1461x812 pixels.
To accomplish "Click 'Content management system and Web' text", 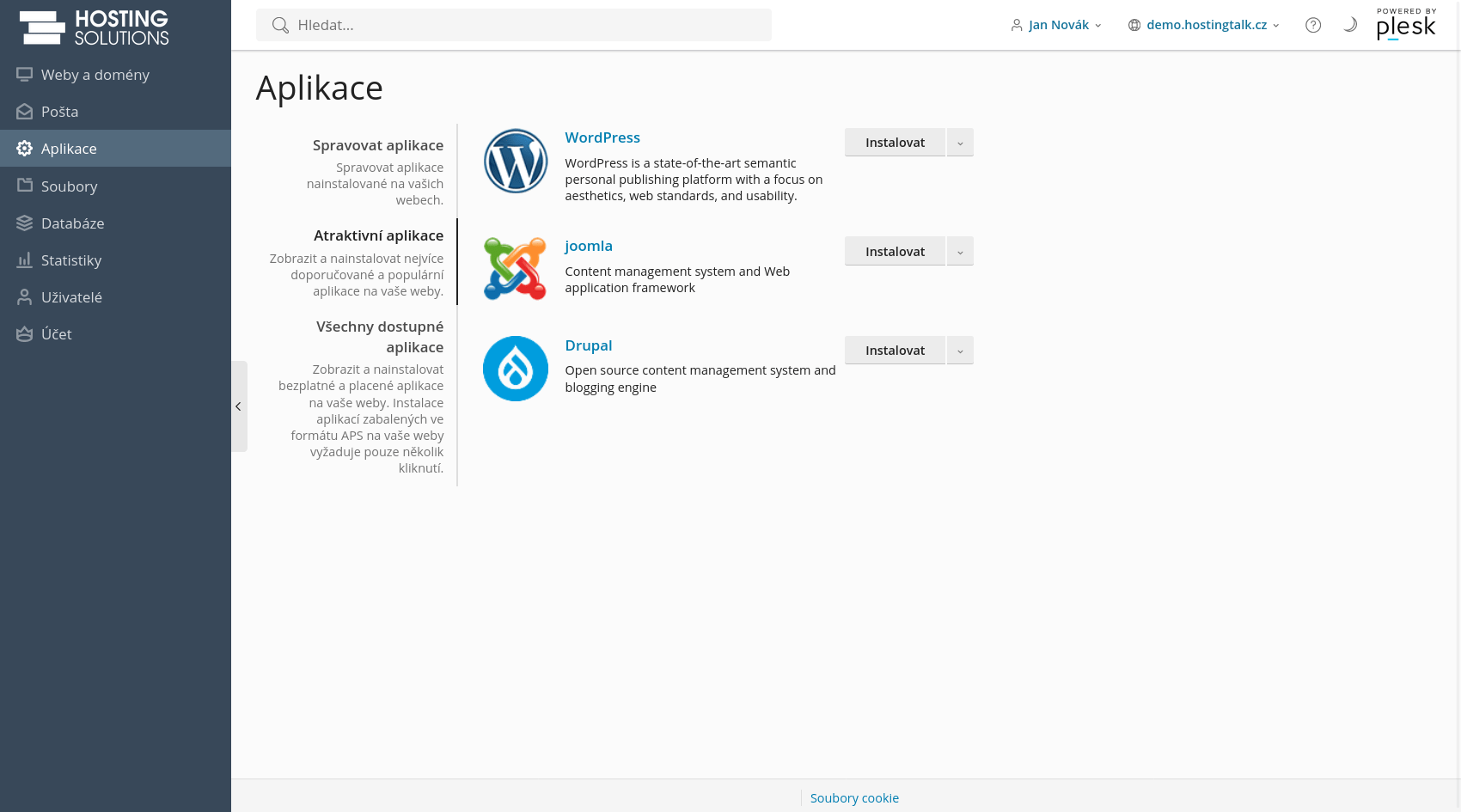I will (x=677, y=272).
